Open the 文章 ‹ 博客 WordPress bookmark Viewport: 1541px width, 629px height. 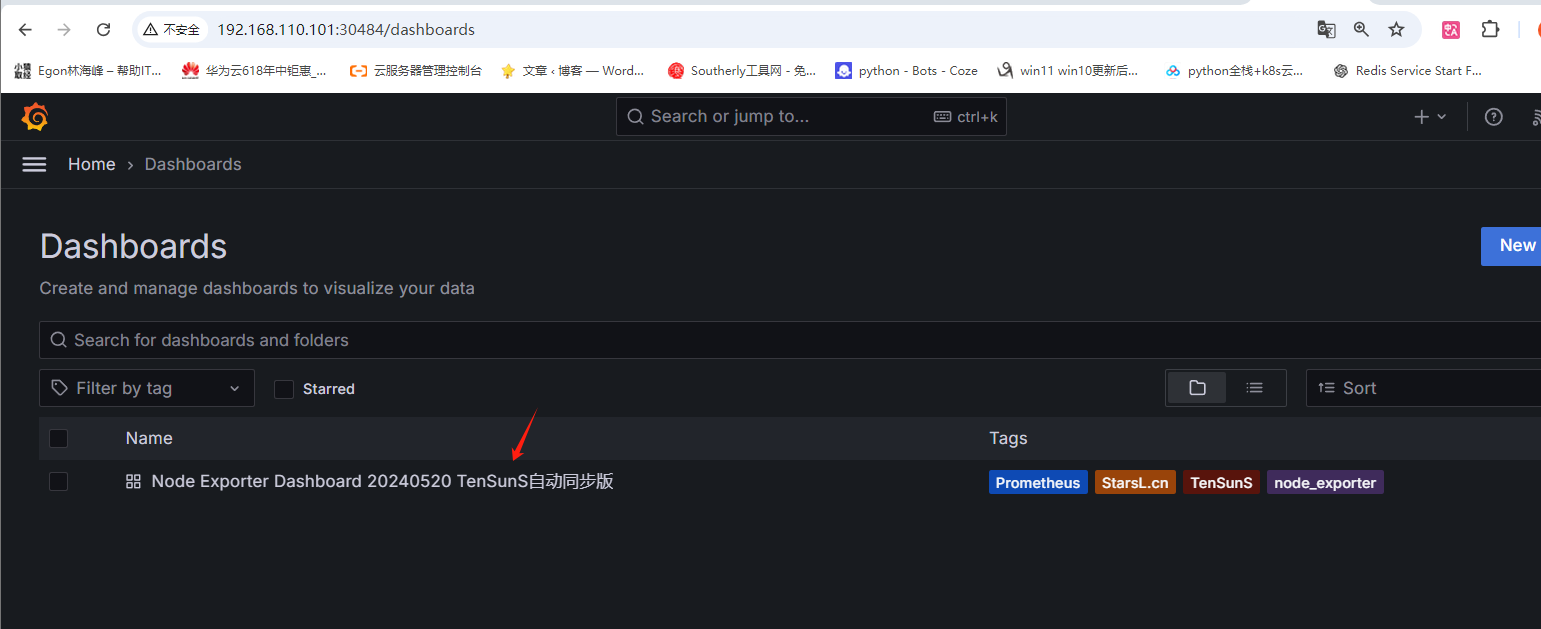click(573, 71)
